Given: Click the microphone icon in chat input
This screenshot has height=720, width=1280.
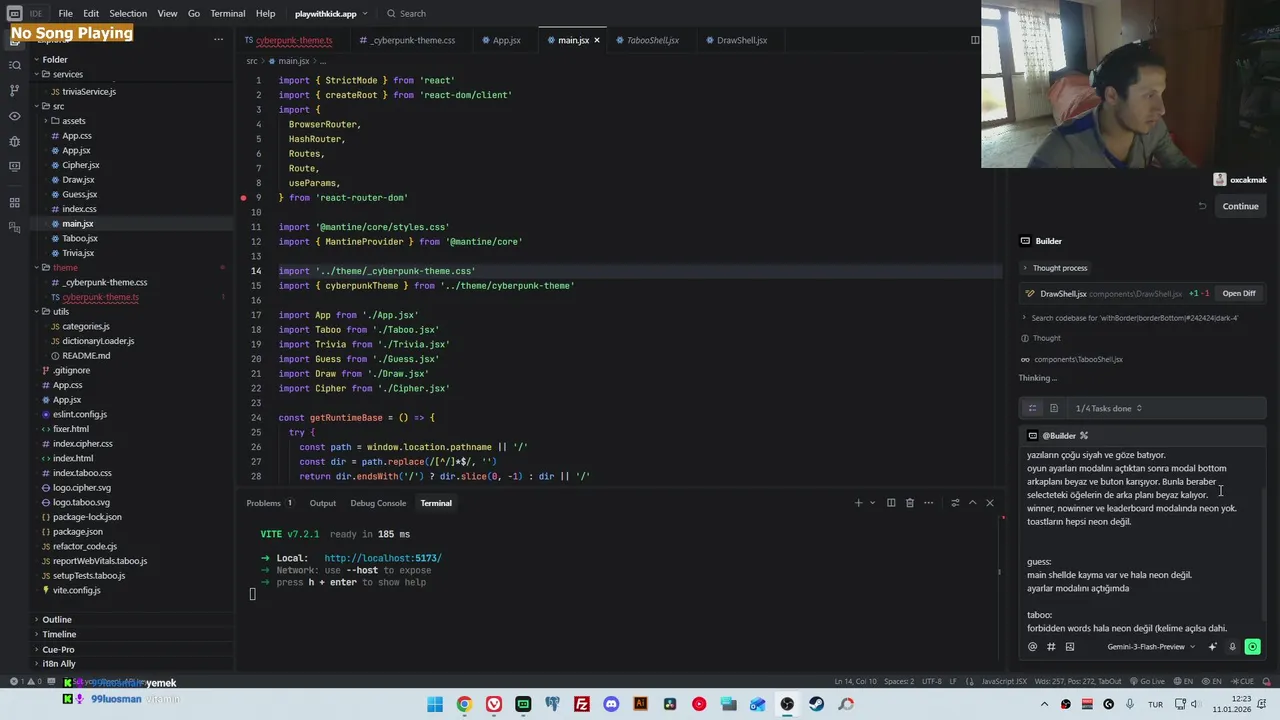Looking at the screenshot, I should 1232,647.
